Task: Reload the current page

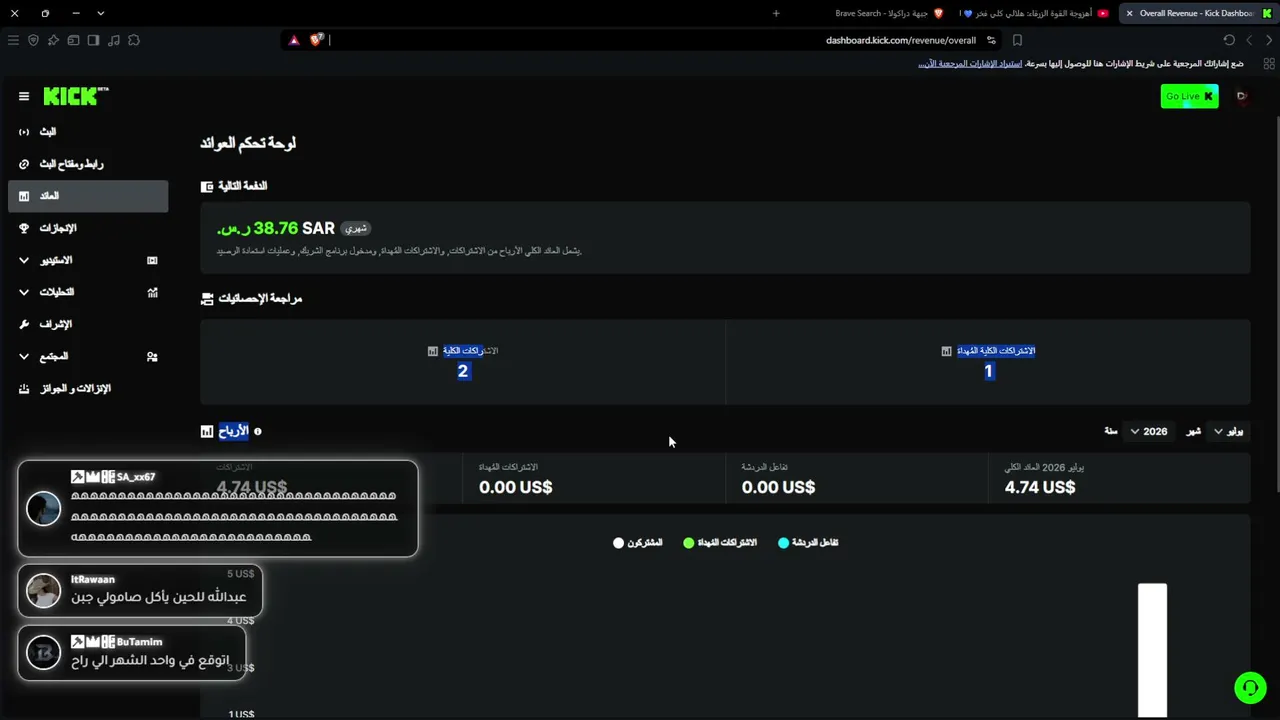Action: (x=1229, y=40)
